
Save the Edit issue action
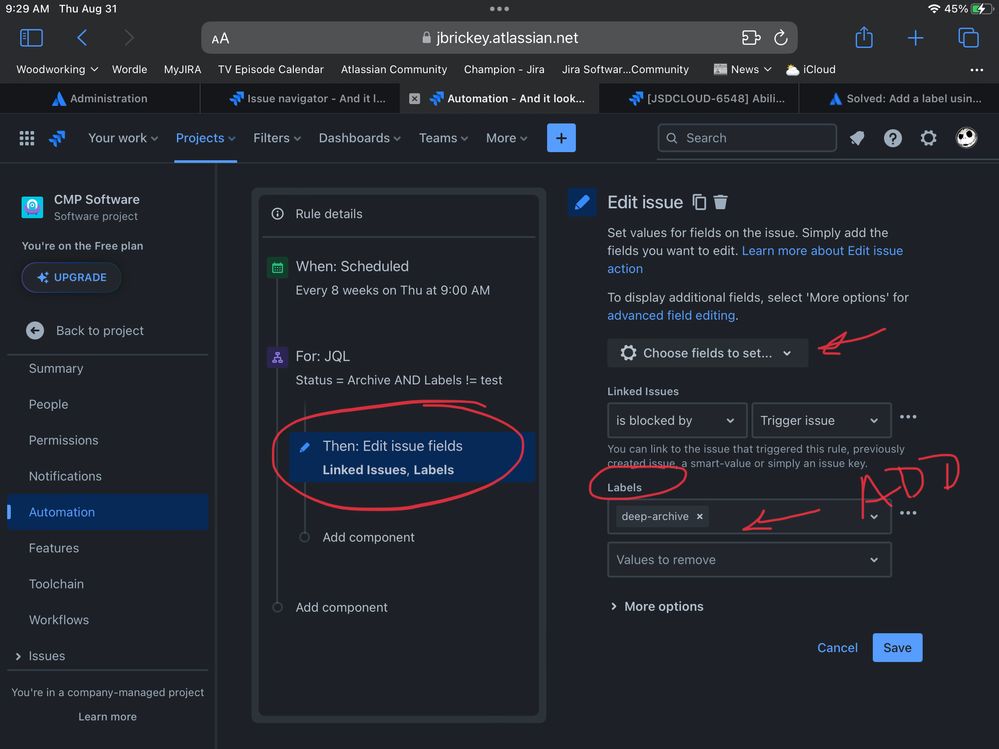pos(897,648)
